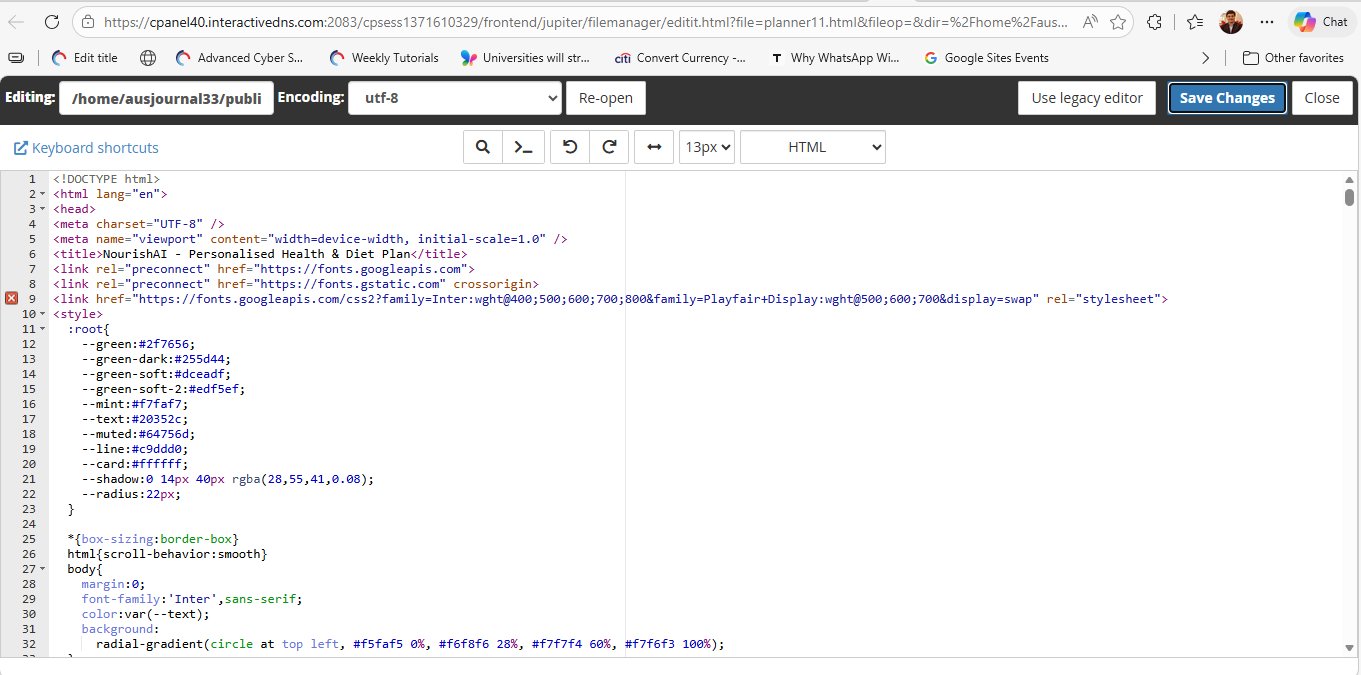Open the Keyboard shortcuts link

(95, 147)
